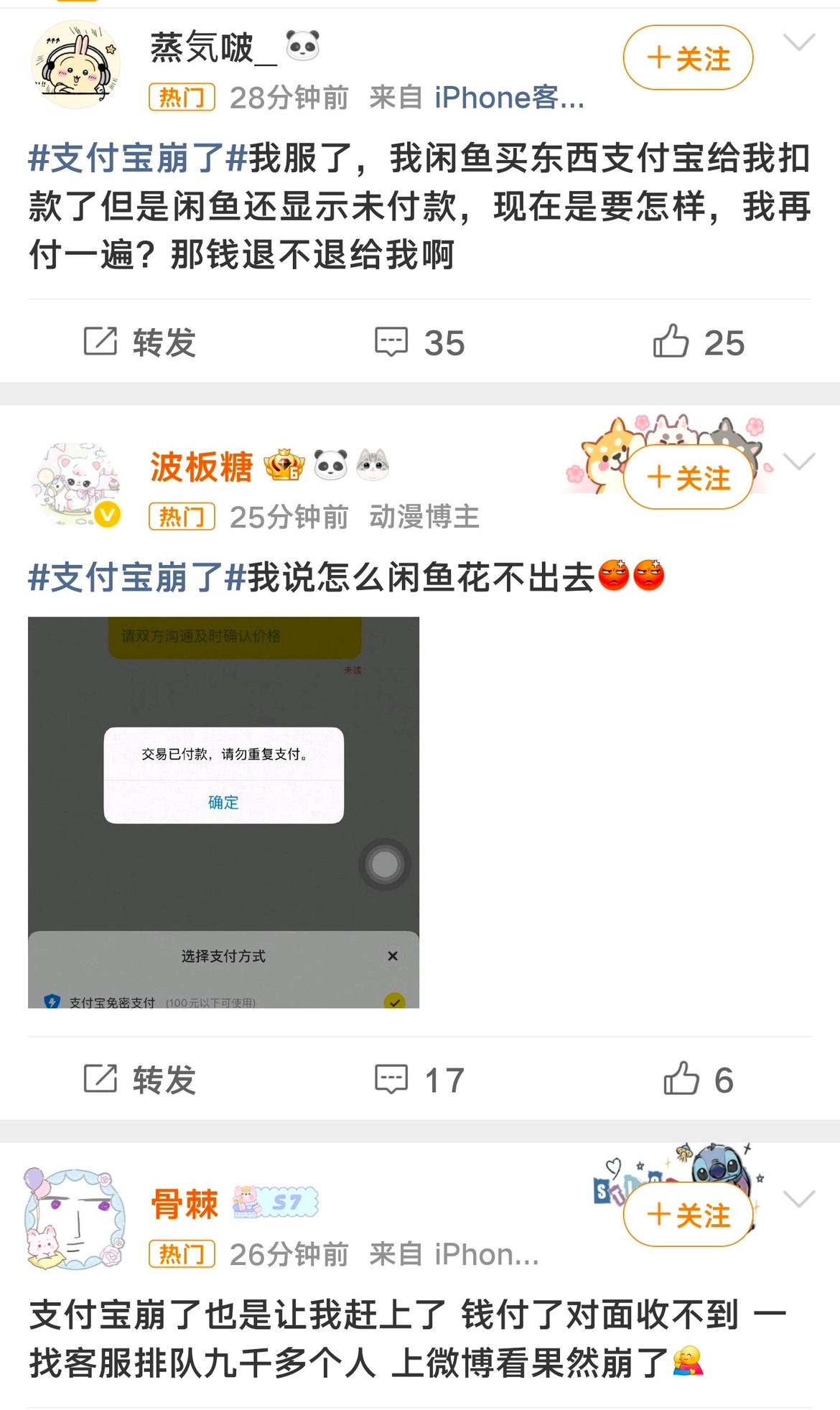Image resolution: width=840 pixels, height=1410 pixels.
Task: Follow 骨棘 with 关注 button
Action: 688,1215
